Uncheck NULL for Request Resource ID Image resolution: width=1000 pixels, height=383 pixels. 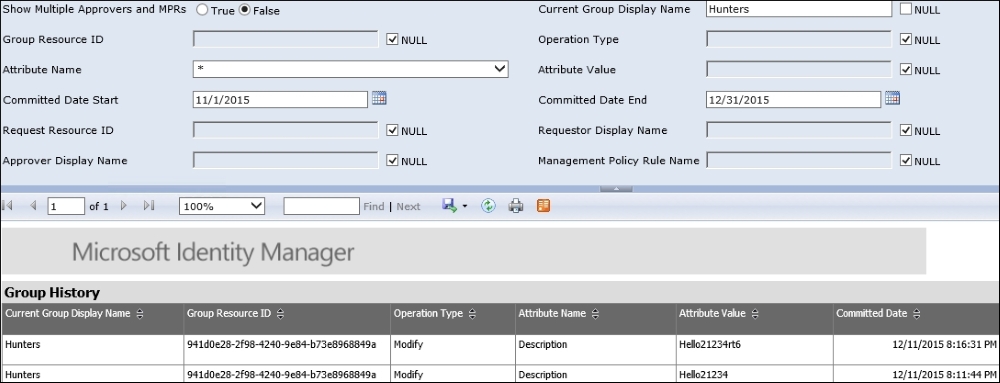pyautogui.click(x=393, y=131)
